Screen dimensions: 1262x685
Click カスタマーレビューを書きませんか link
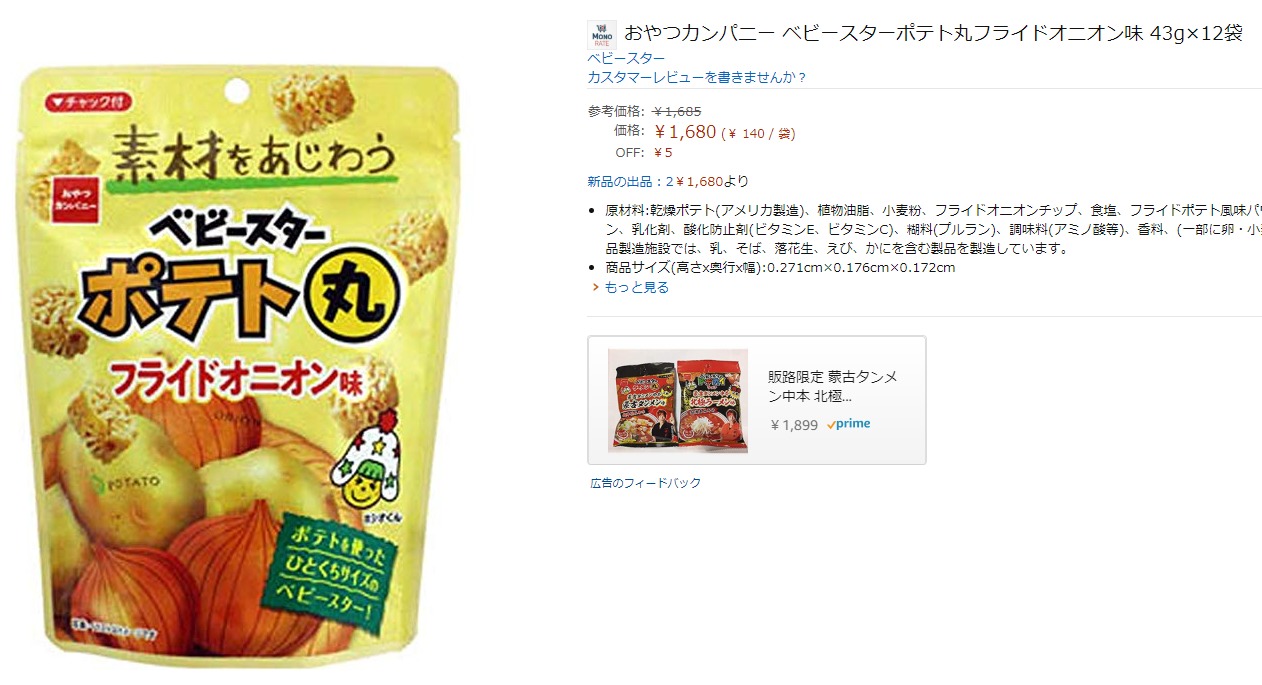tap(697, 77)
